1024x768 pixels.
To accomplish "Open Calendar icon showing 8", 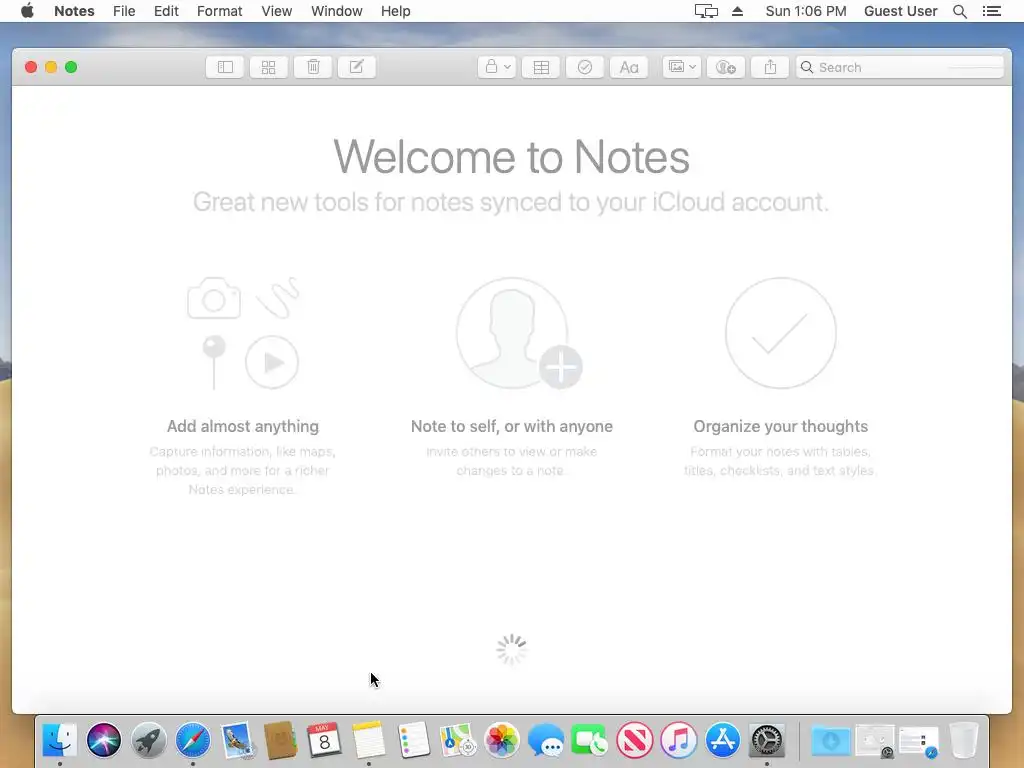I will (325, 741).
